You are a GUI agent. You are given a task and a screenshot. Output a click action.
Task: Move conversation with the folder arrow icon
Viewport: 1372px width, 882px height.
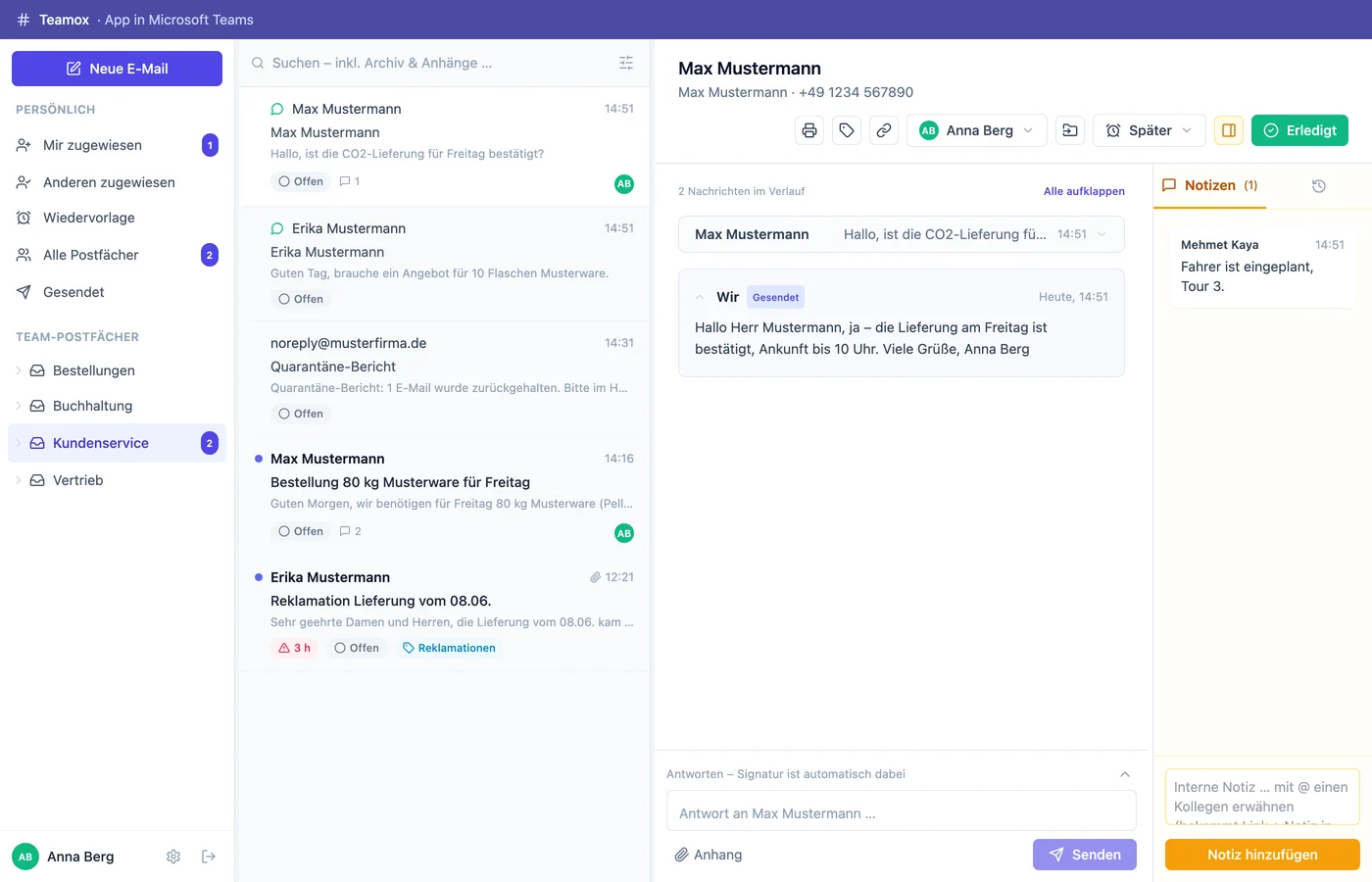coord(1070,130)
